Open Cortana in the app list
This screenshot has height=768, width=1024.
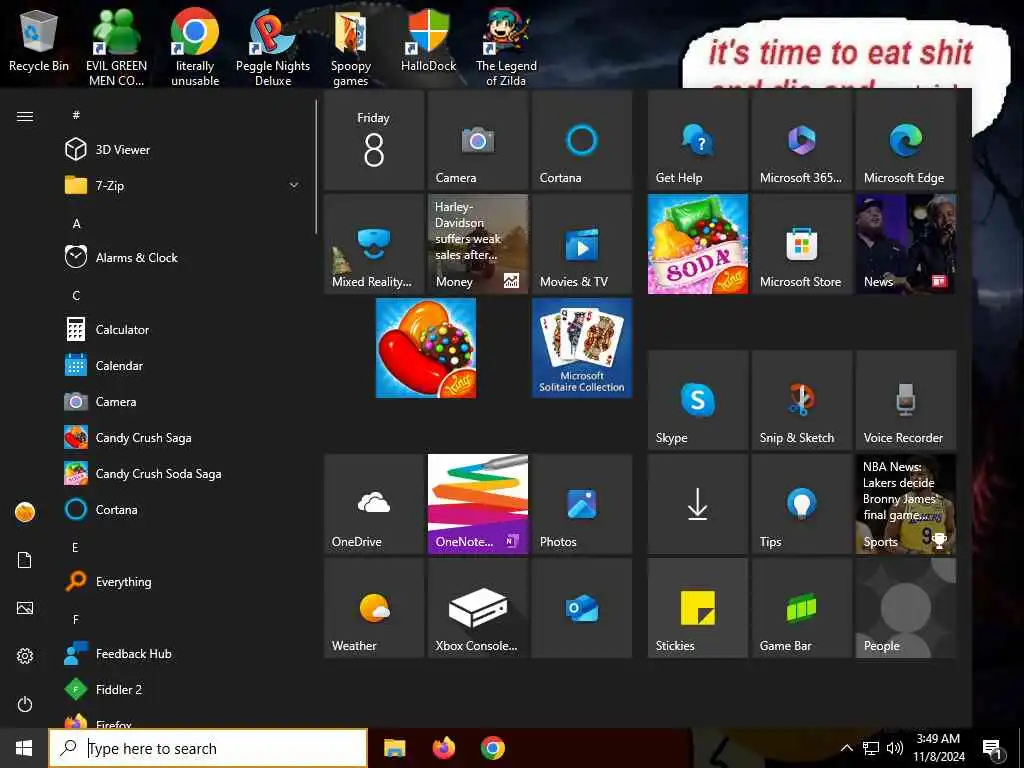[183, 509]
